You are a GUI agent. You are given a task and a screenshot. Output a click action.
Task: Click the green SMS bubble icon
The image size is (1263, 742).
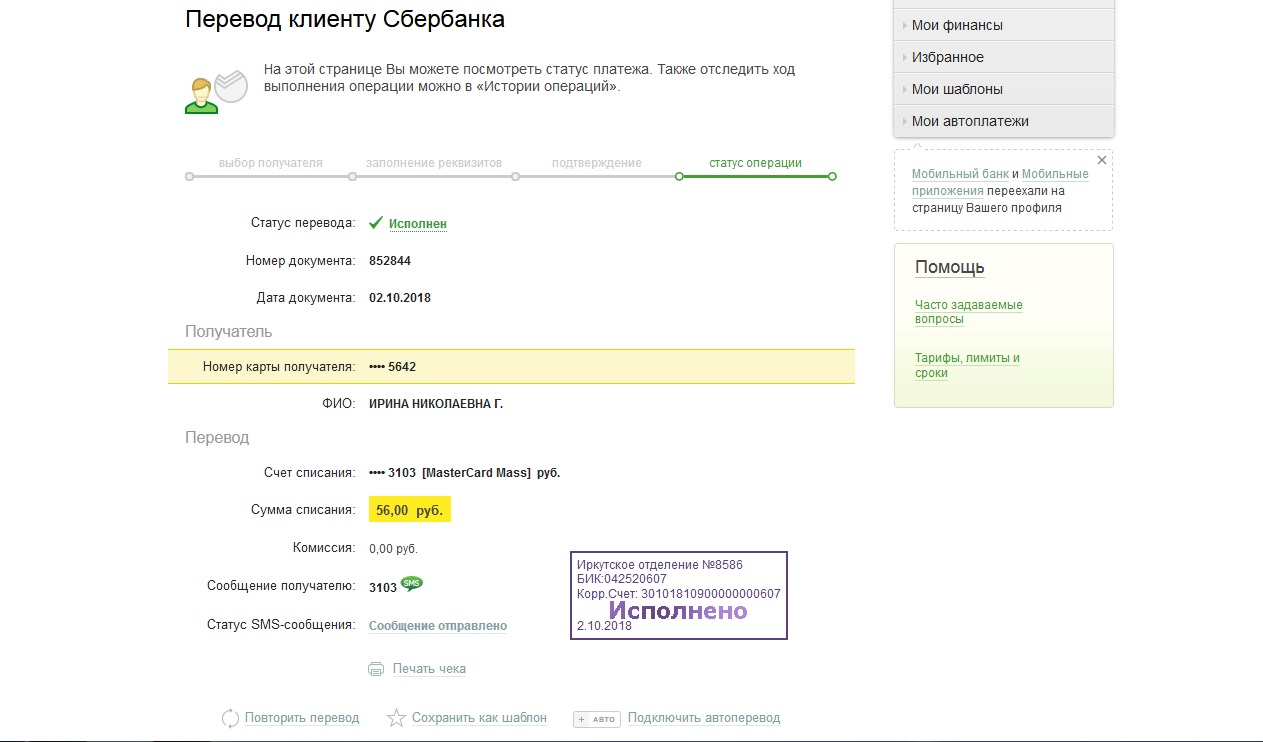click(411, 584)
